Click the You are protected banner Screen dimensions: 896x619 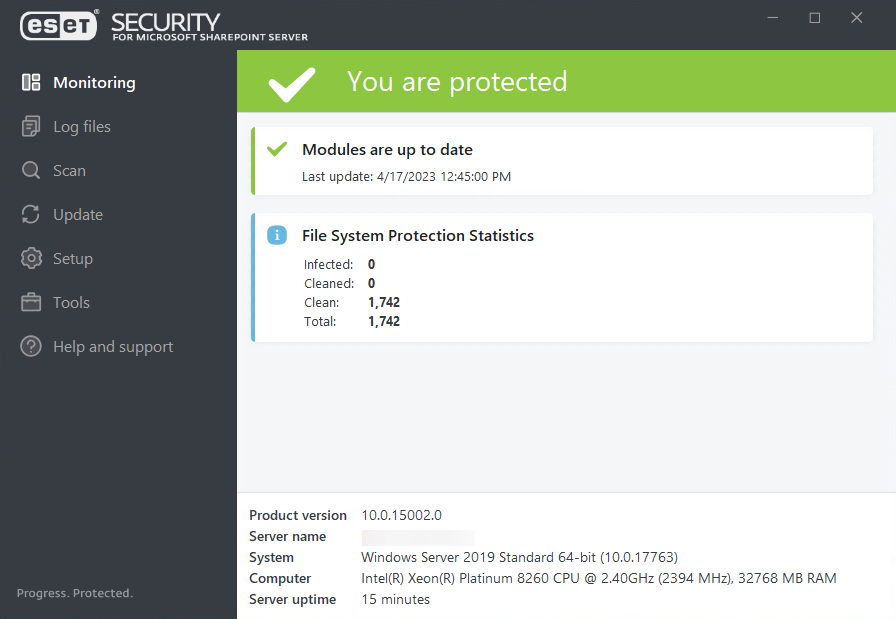[x=457, y=81]
